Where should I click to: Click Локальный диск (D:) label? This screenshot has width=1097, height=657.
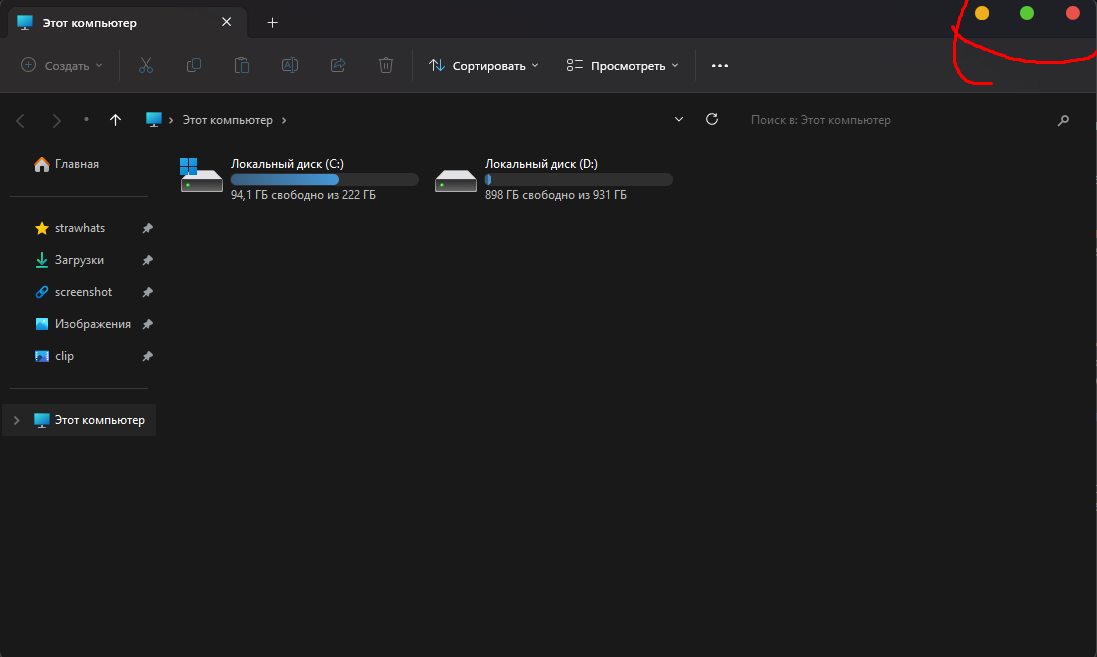541,164
